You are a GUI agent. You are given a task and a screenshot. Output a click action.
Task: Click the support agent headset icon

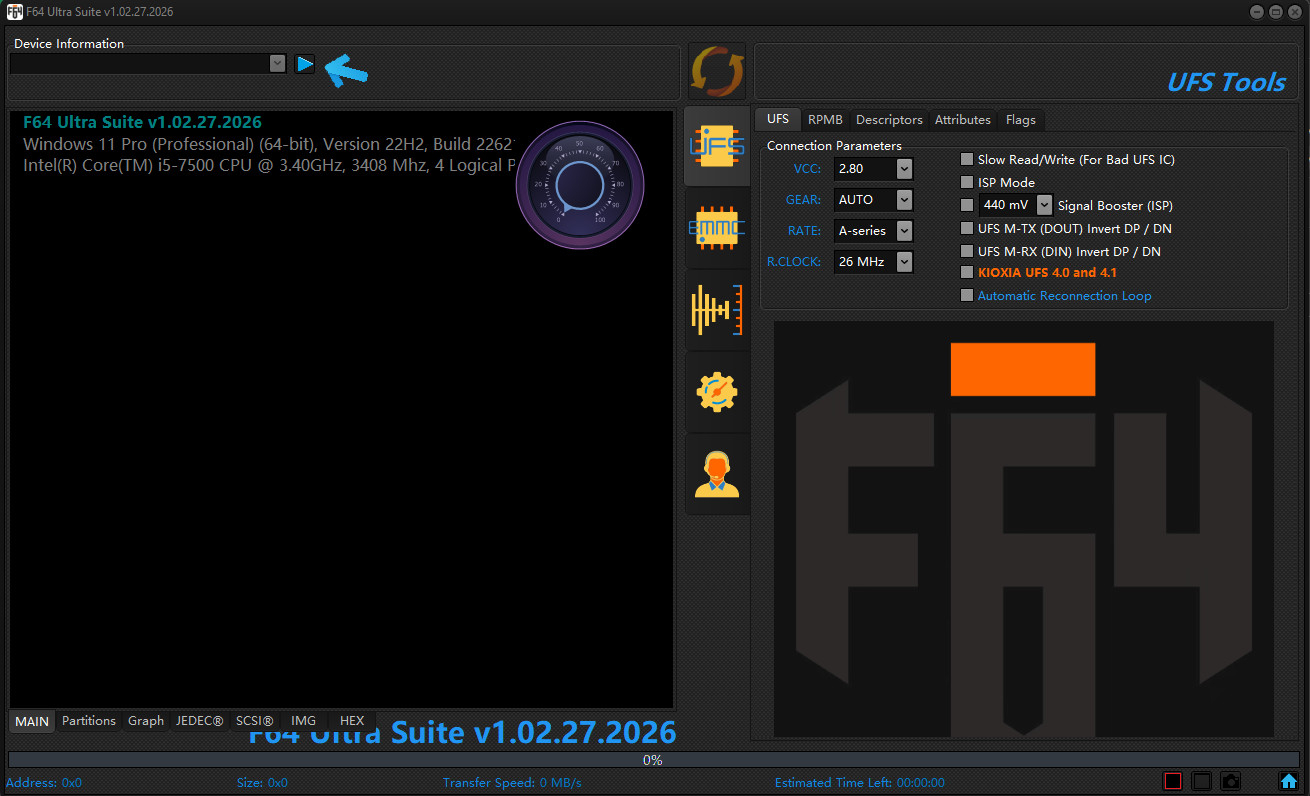(717, 474)
